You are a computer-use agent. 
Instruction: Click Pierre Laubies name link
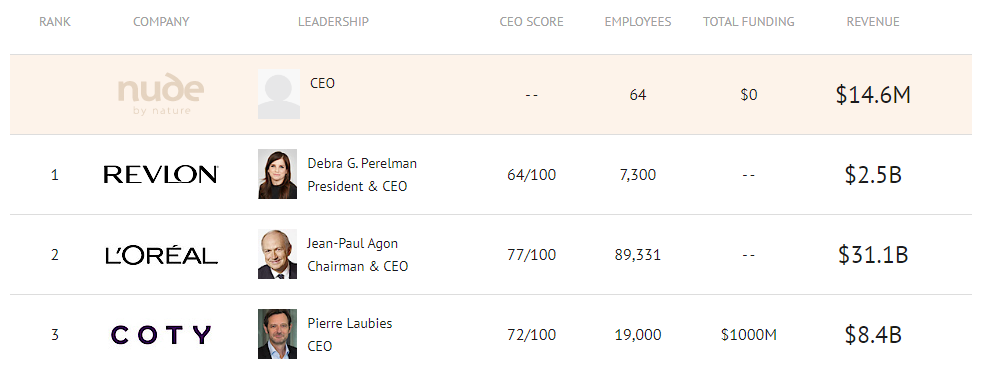click(x=350, y=323)
